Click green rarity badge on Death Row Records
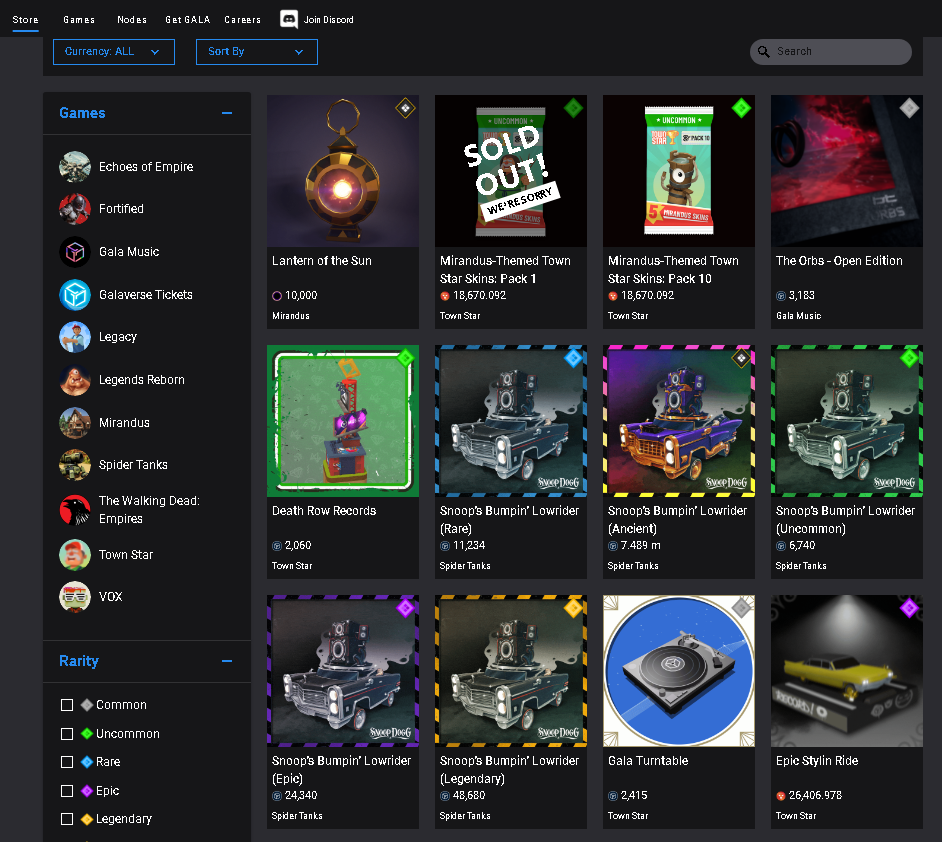This screenshot has height=842, width=942. 406,359
